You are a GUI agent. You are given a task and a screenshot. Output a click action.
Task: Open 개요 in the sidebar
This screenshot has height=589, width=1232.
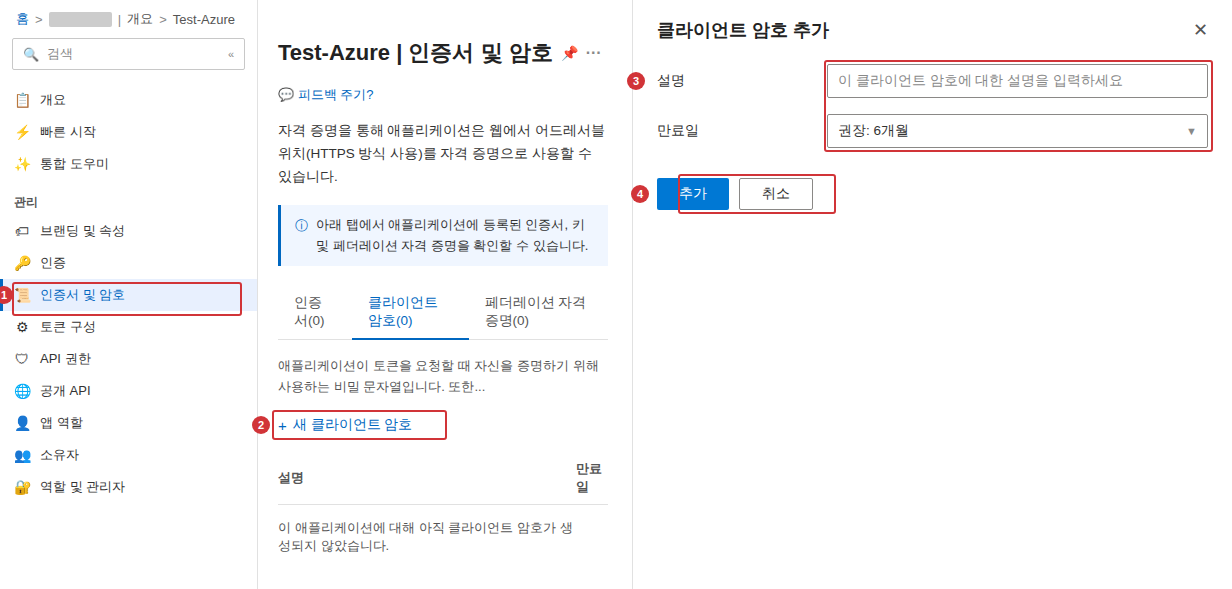click(x=128, y=100)
